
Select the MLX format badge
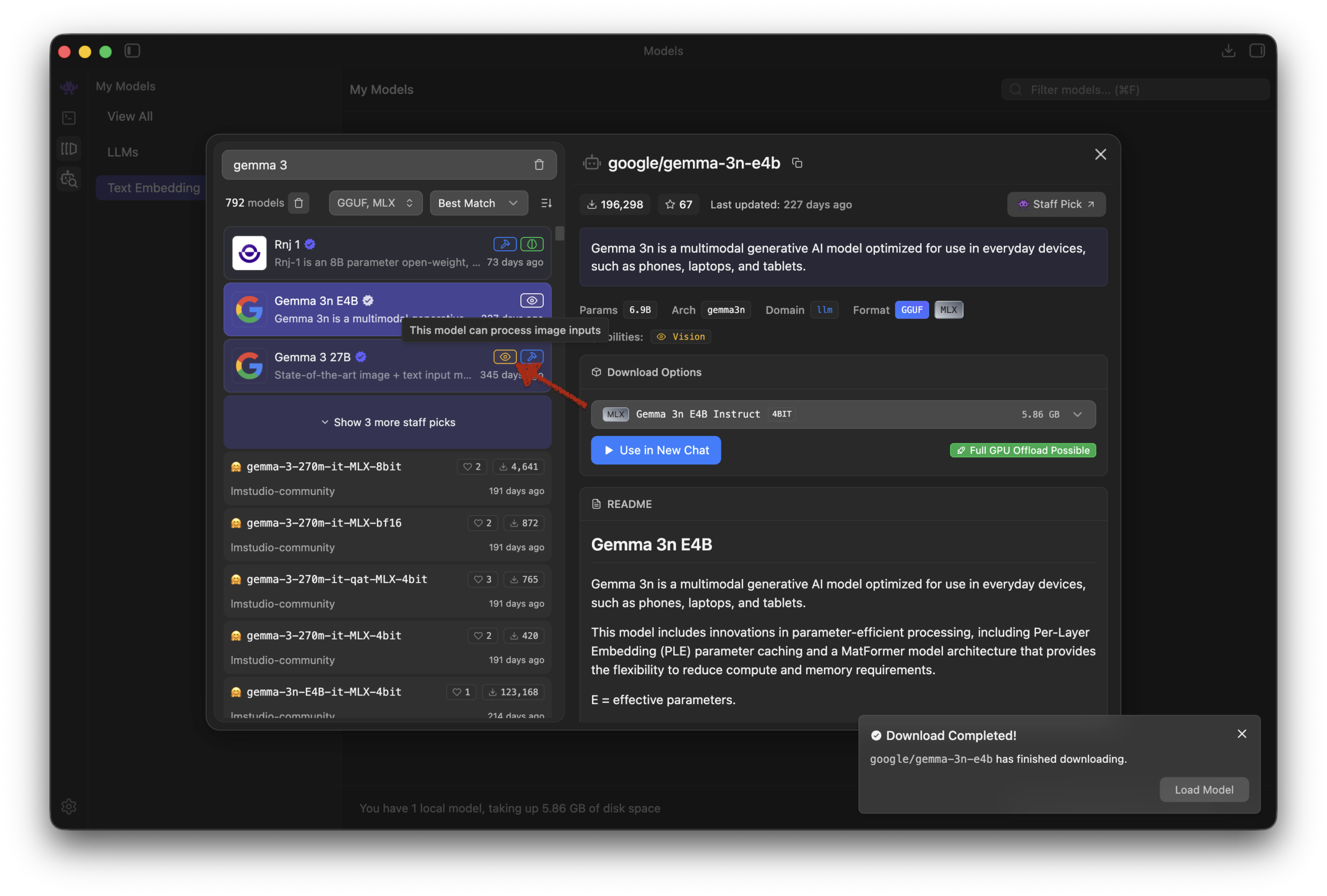click(x=948, y=310)
